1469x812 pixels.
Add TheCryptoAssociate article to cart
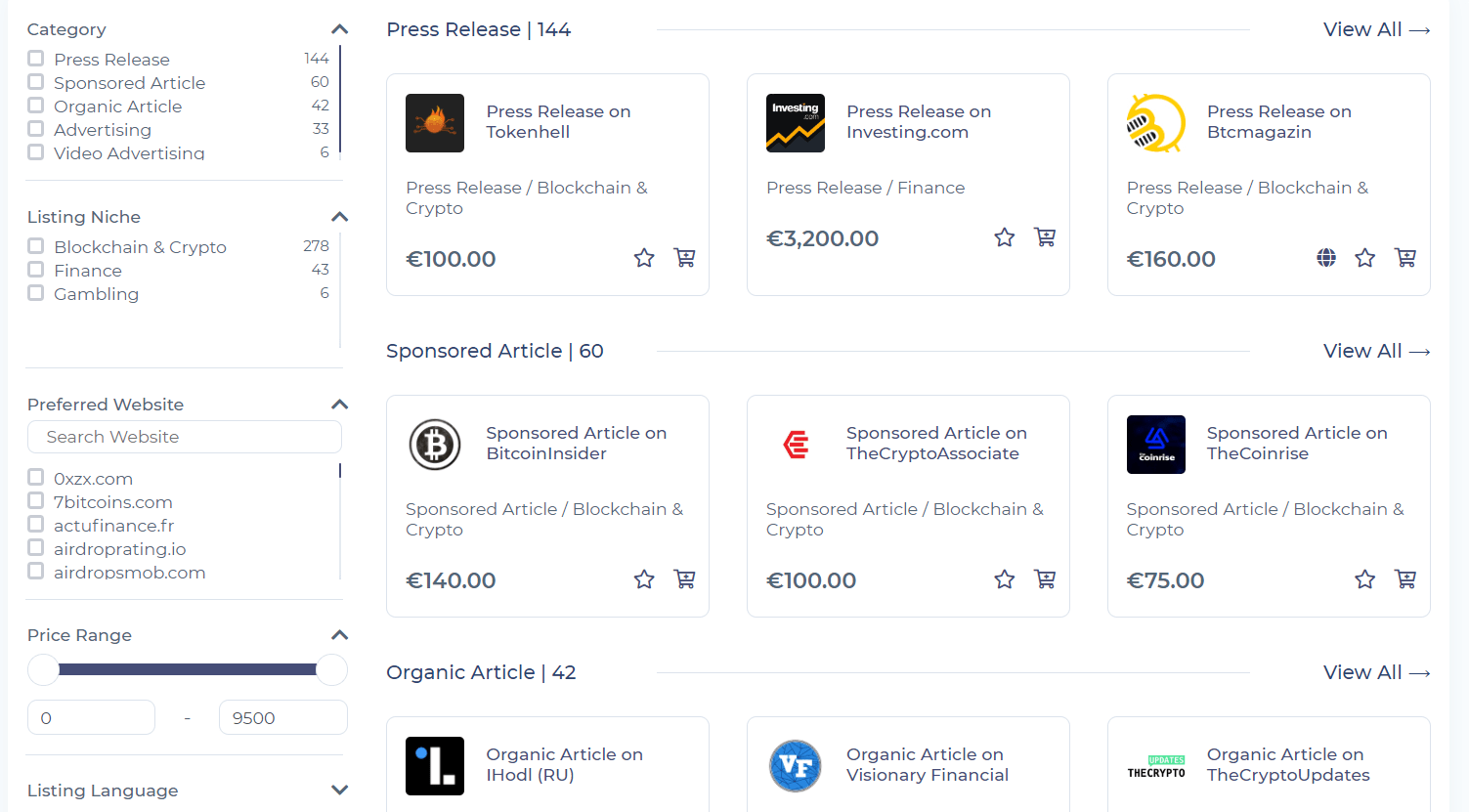click(x=1045, y=579)
